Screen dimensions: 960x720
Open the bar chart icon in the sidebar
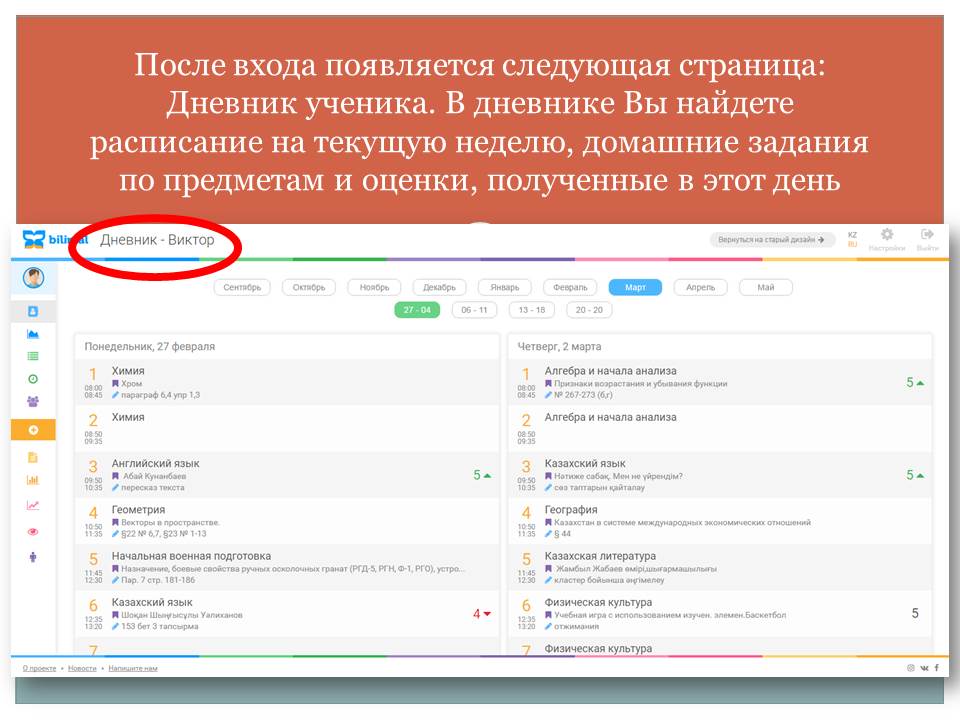[x=33, y=480]
